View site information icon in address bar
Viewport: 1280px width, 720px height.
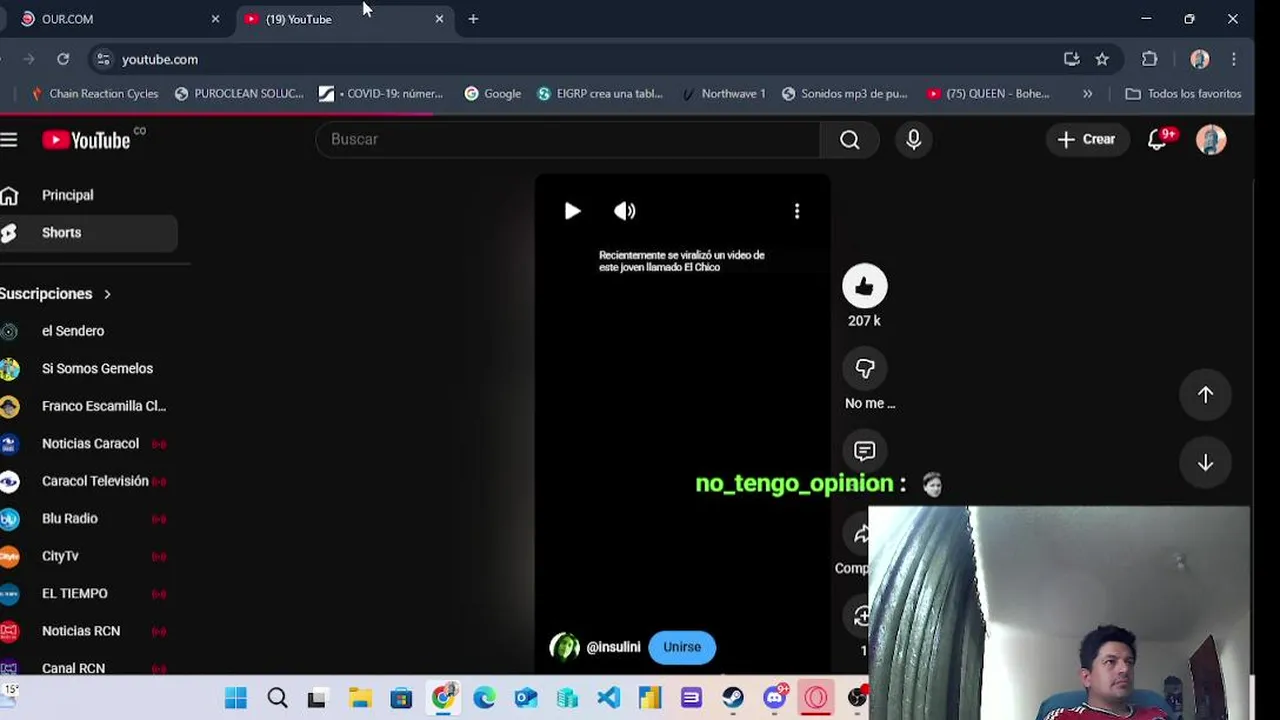coord(103,59)
